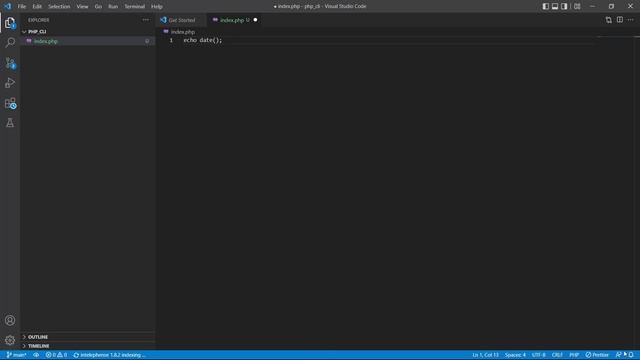The image size is (640, 360).
Task: Toggle bottom panel layout button
Action: [x=555, y=6]
